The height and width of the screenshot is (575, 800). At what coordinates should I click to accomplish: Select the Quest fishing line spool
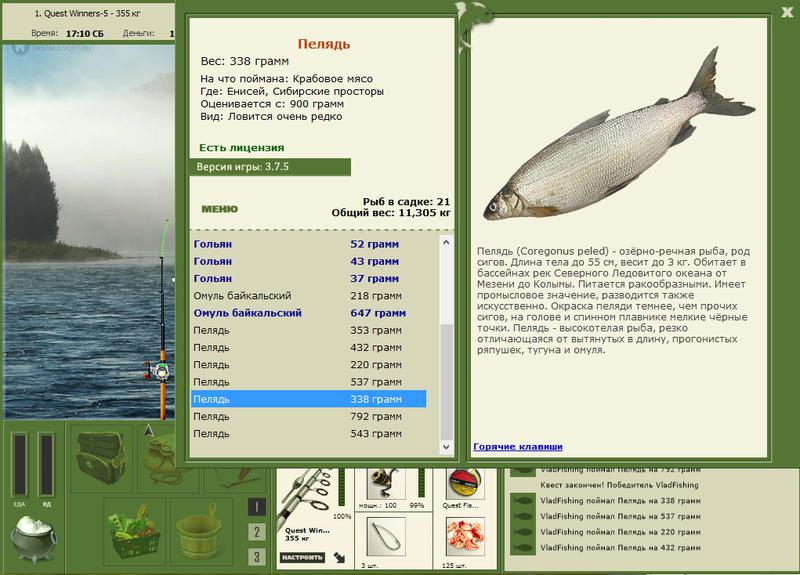464,484
